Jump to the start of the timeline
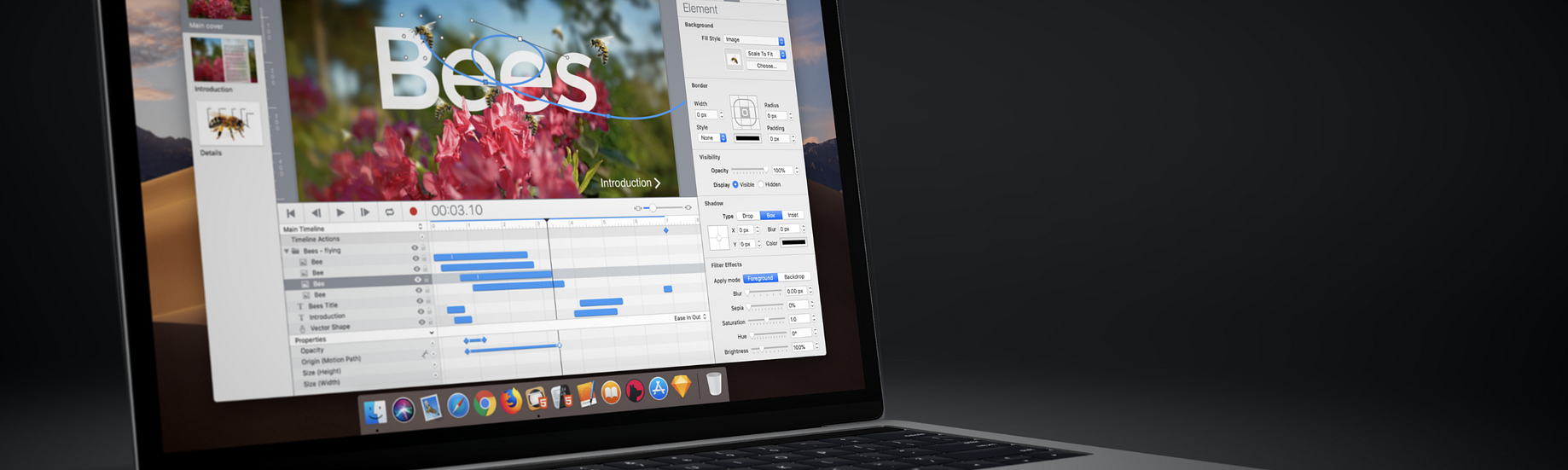 (x=291, y=213)
